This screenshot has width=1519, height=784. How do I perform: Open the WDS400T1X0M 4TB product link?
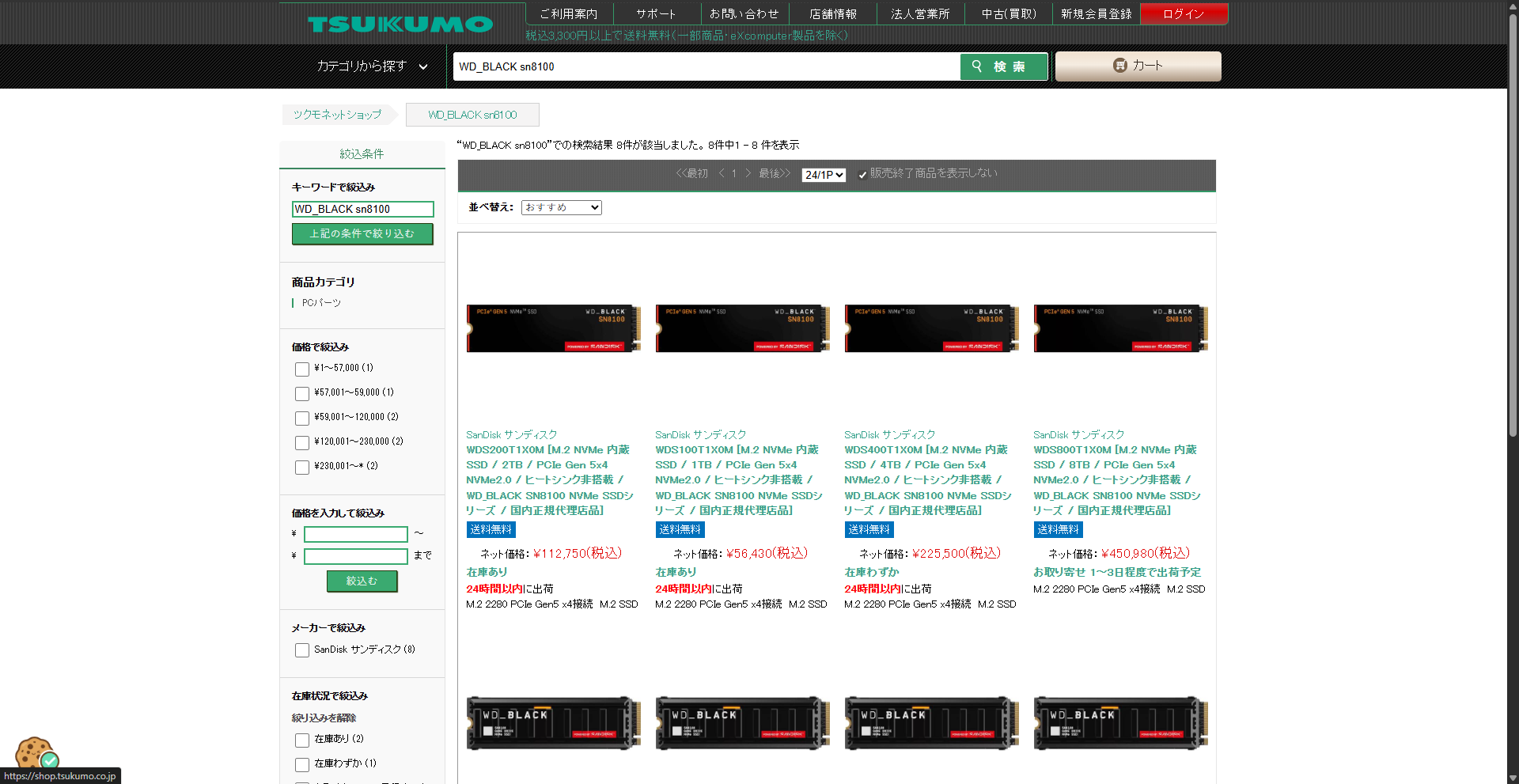928,480
